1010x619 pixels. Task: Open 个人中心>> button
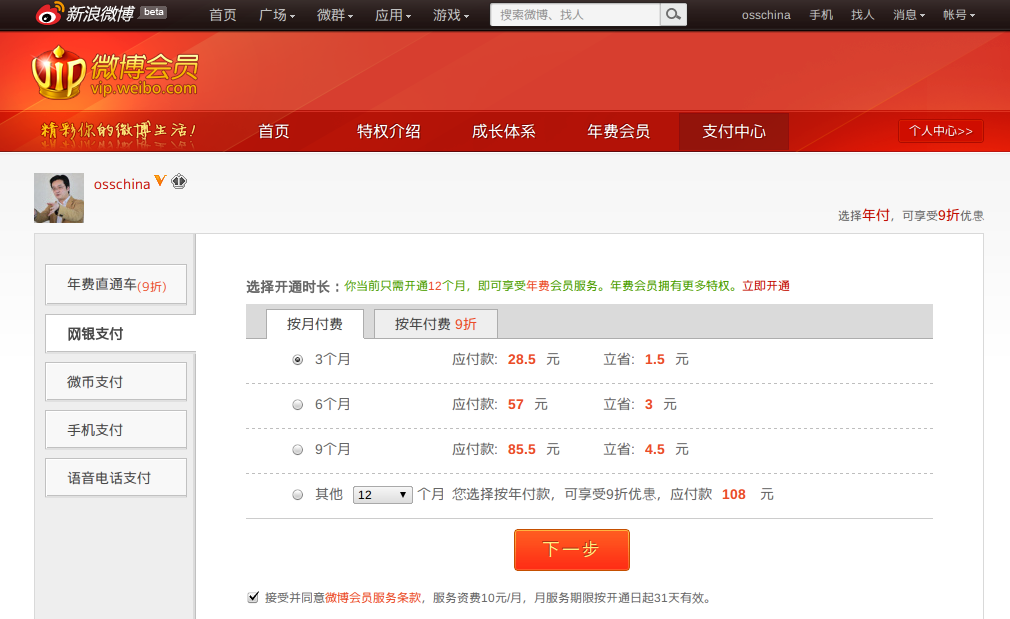[x=940, y=131]
